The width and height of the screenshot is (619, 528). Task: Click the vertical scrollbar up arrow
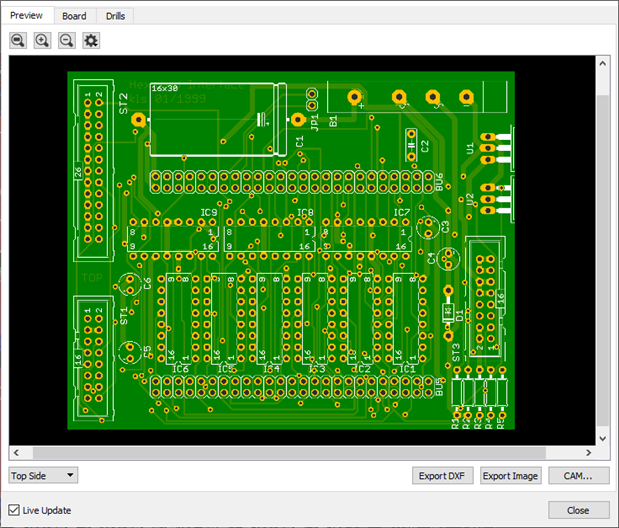click(602, 63)
